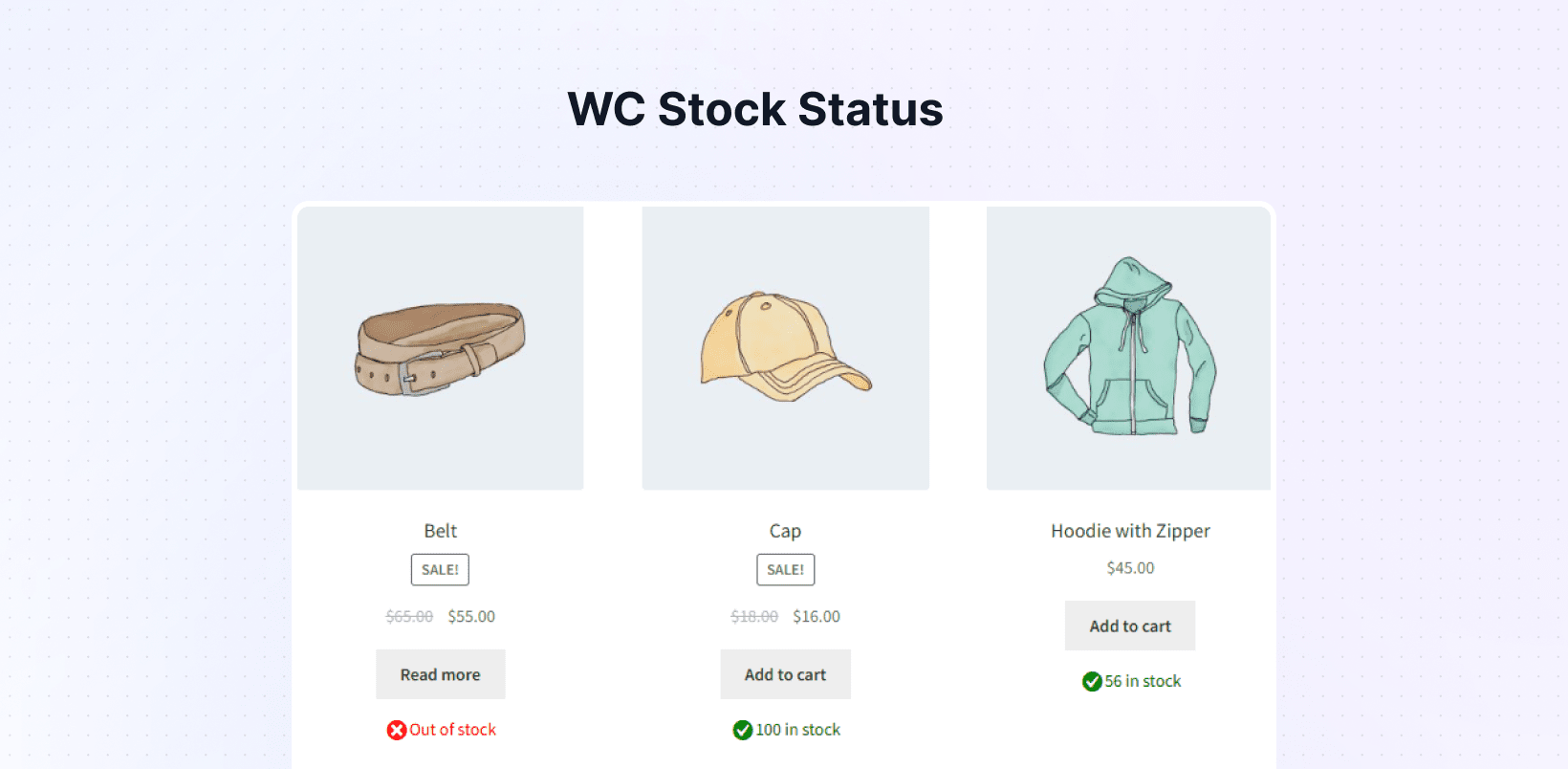Open the Belt product title link

coord(441,531)
